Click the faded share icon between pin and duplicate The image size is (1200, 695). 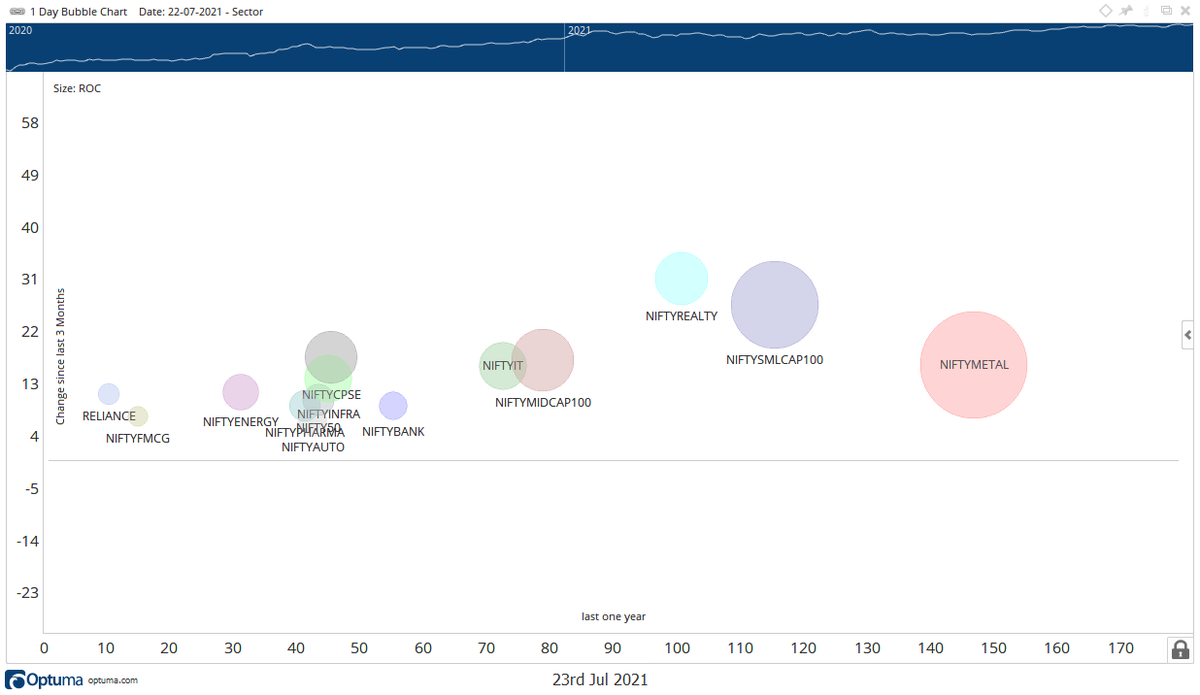pyautogui.click(x=1146, y=10)
